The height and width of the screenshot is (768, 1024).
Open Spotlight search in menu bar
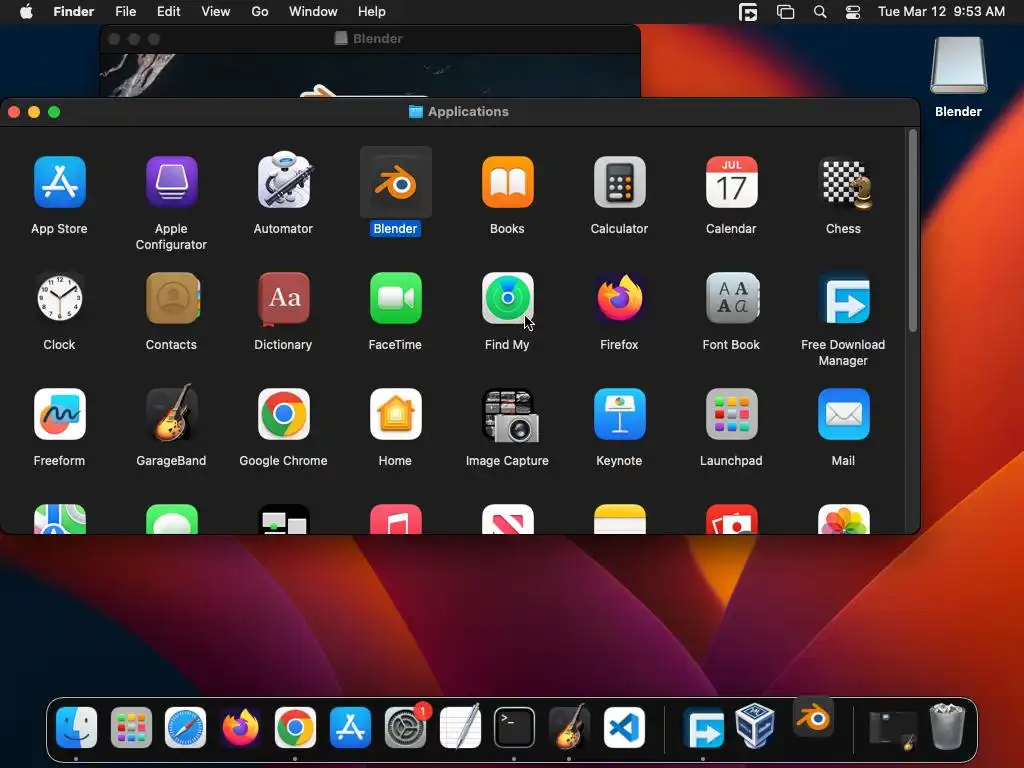[820, 12]
